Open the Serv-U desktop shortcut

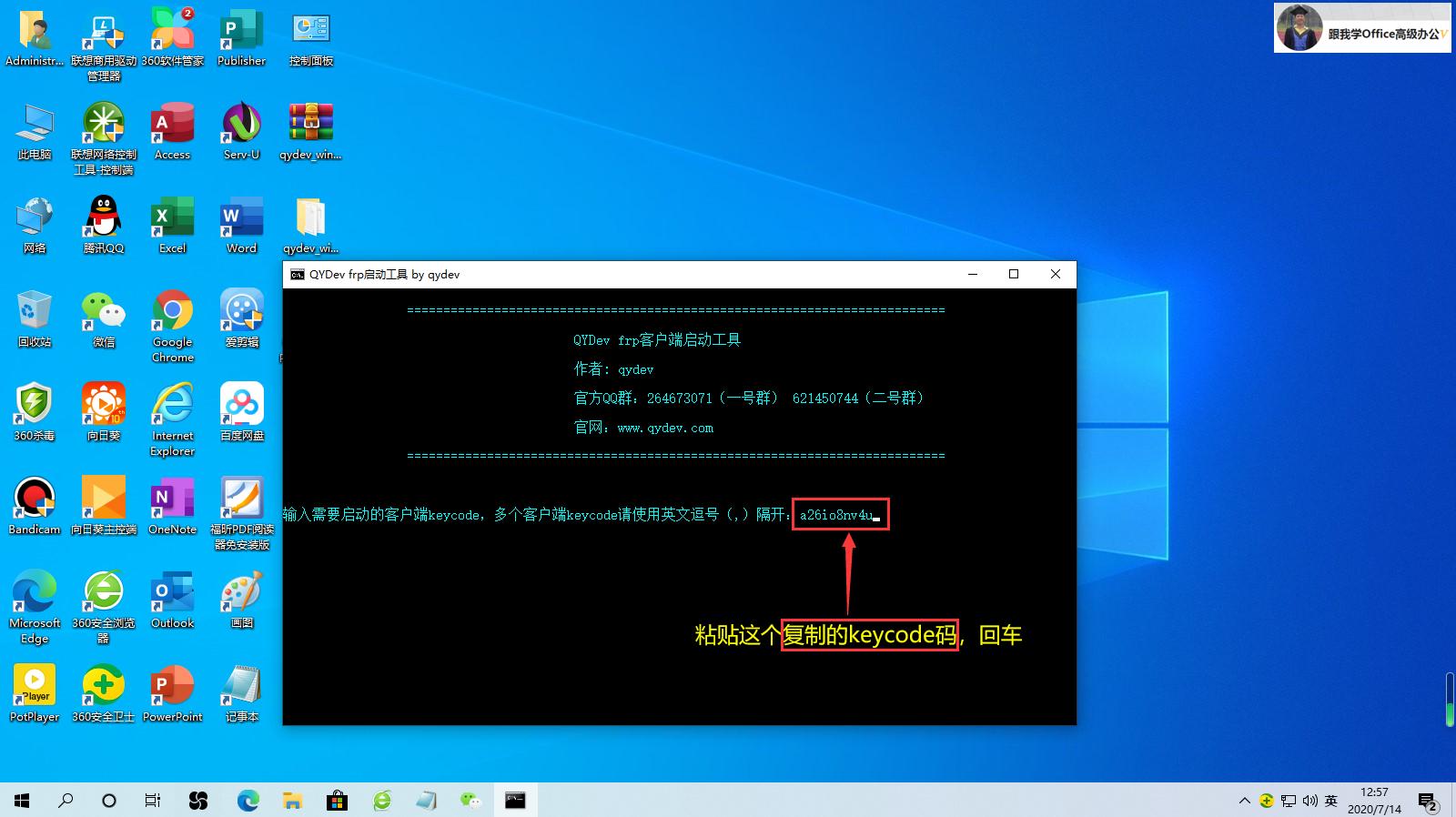241,132
